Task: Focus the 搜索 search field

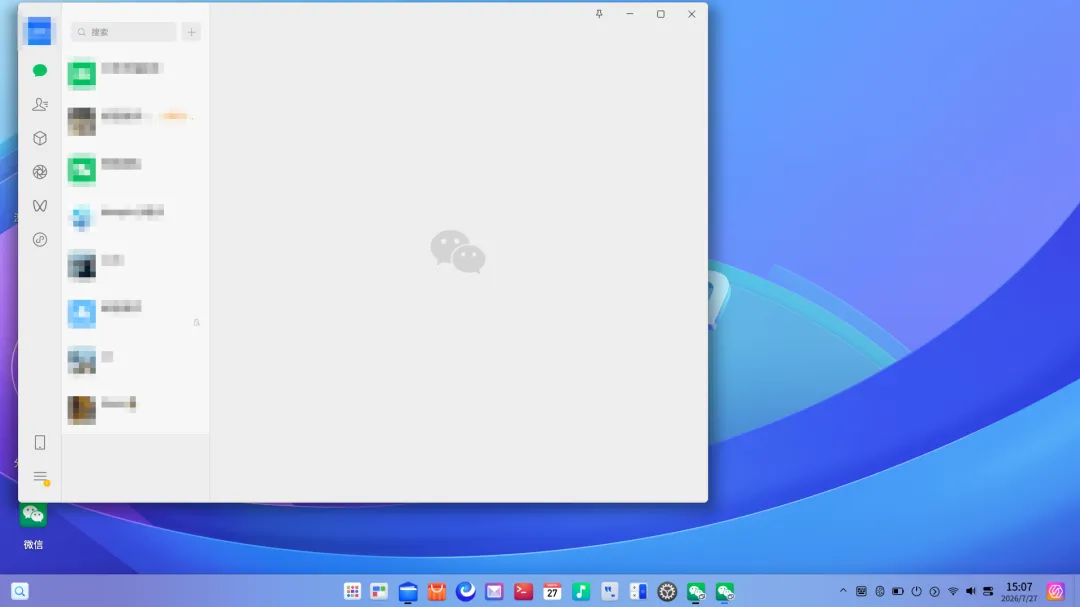Action: coord(124,32)
